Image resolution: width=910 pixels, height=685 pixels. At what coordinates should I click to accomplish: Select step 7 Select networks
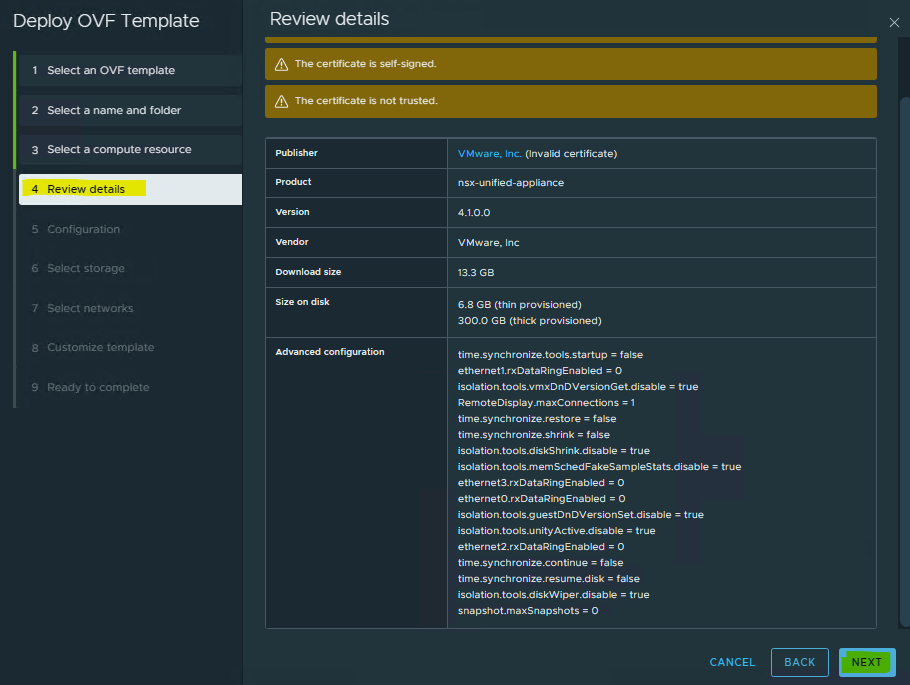(x=130, y=308)
